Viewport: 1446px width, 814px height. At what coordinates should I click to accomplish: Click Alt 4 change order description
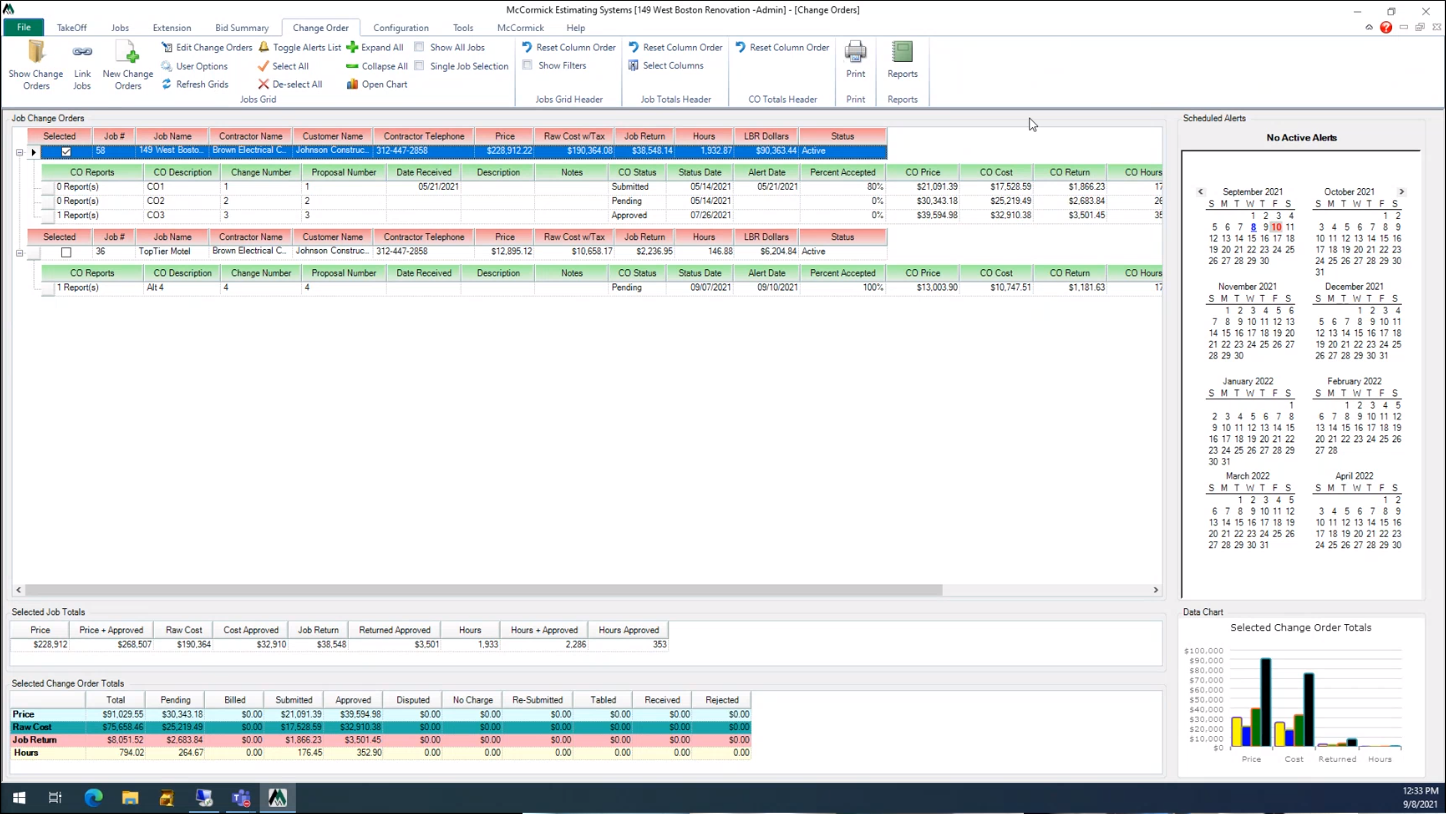[182, 287]
